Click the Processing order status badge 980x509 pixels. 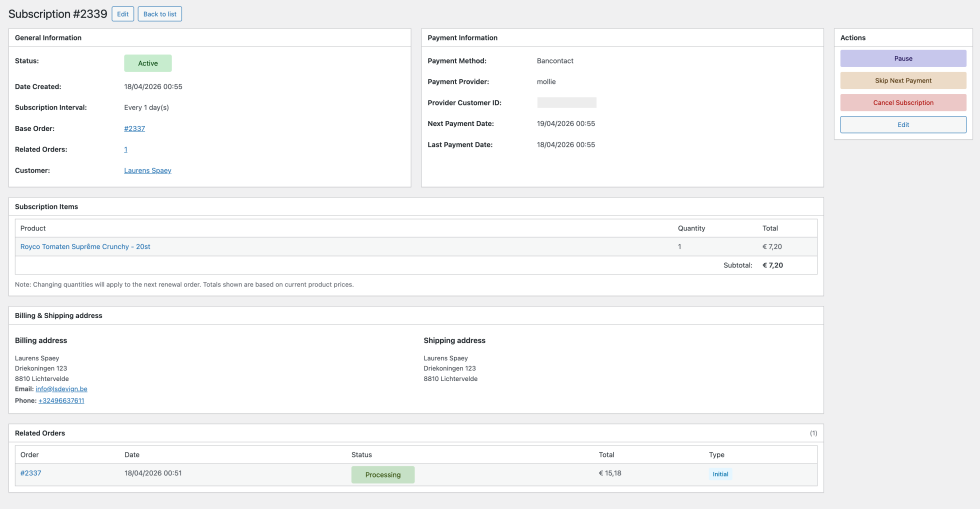click(x=382, y=474)
